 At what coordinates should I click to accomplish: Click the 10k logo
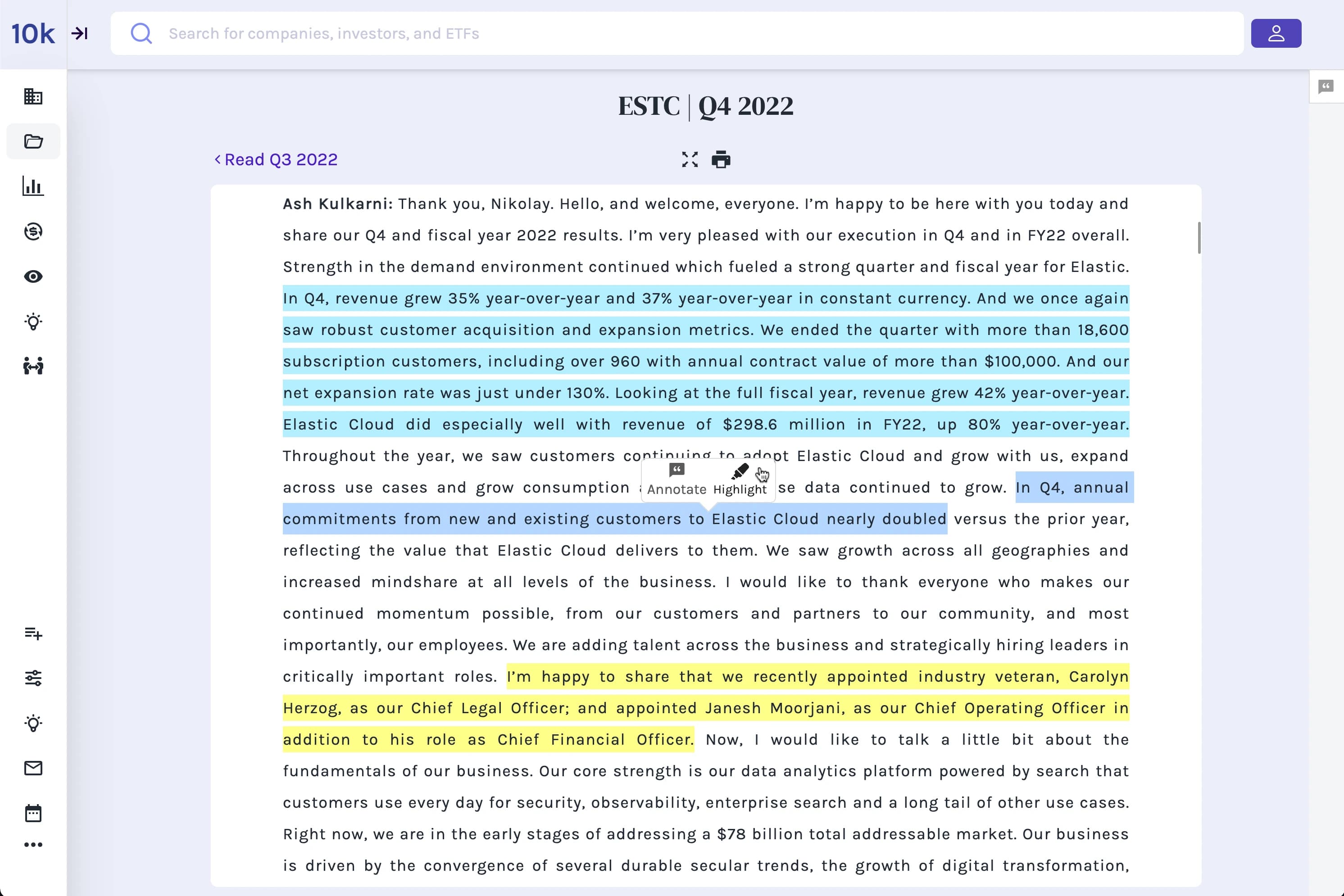point(33,34)
